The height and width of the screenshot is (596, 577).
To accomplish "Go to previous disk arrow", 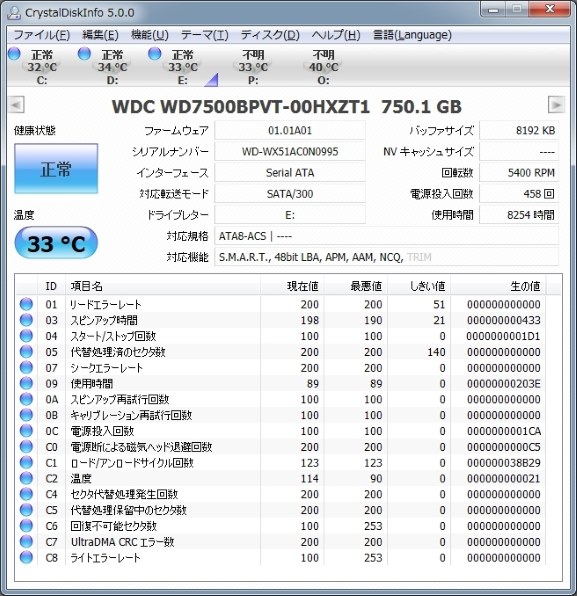I will [x=17, y=105].
